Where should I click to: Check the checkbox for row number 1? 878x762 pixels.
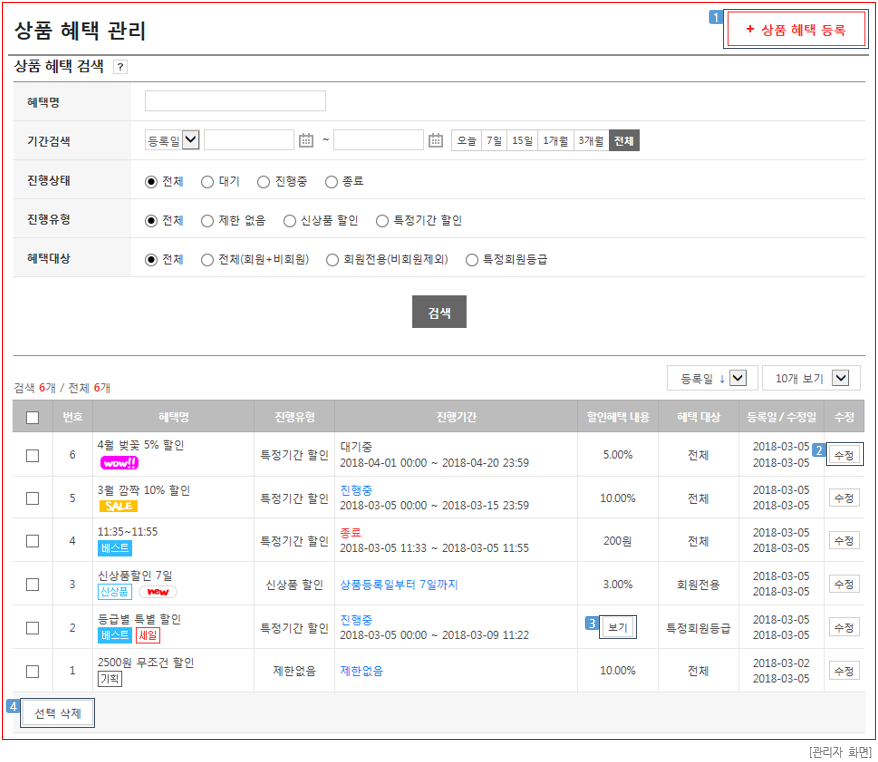[x=32, y=671]
